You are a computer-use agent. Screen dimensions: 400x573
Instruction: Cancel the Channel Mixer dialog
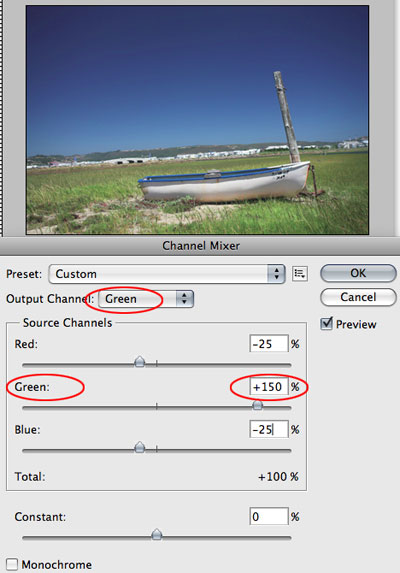click(x=358, y=297)
